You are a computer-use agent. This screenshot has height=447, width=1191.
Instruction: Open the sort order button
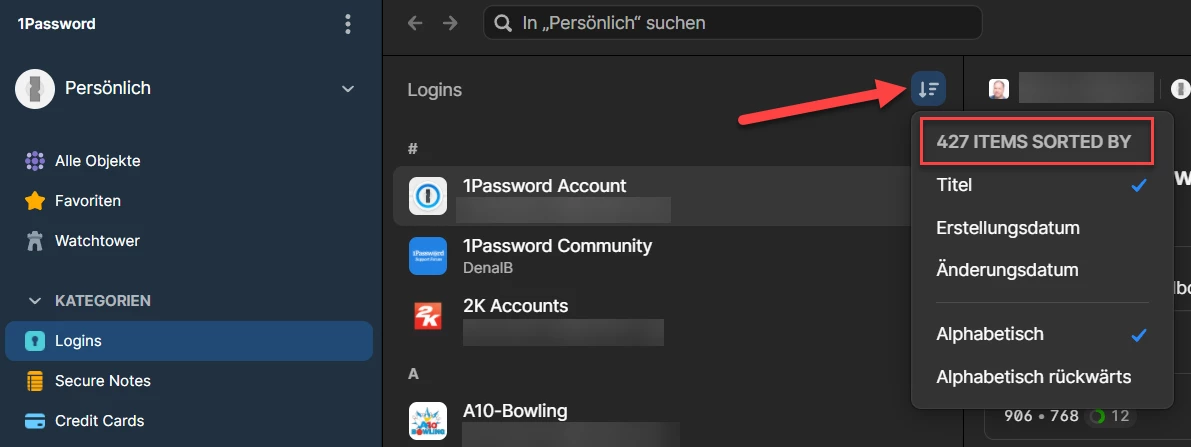pos(928,89)
